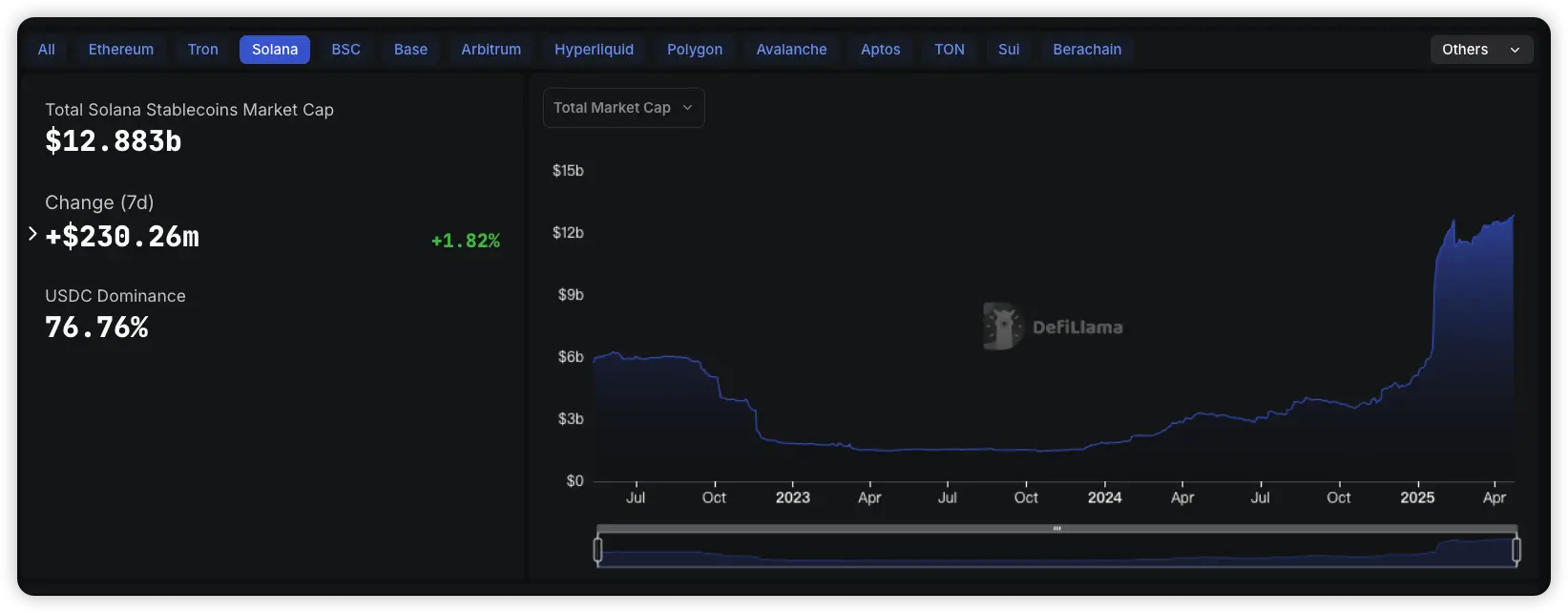Select the Arbitrum tab
This screenshot has height=613, width=1568.
tap(491, 50)
